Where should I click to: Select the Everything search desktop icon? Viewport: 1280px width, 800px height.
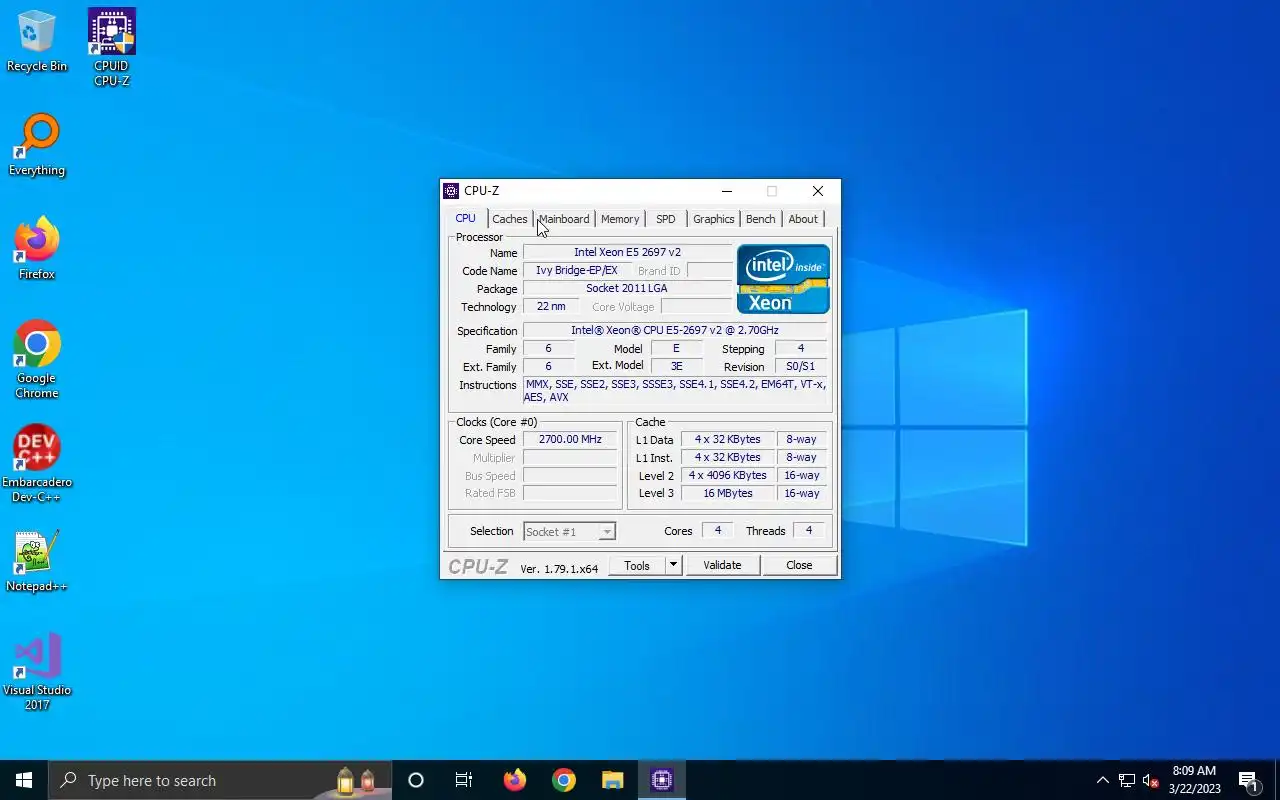pyautogui.click(x=37, y=146)
